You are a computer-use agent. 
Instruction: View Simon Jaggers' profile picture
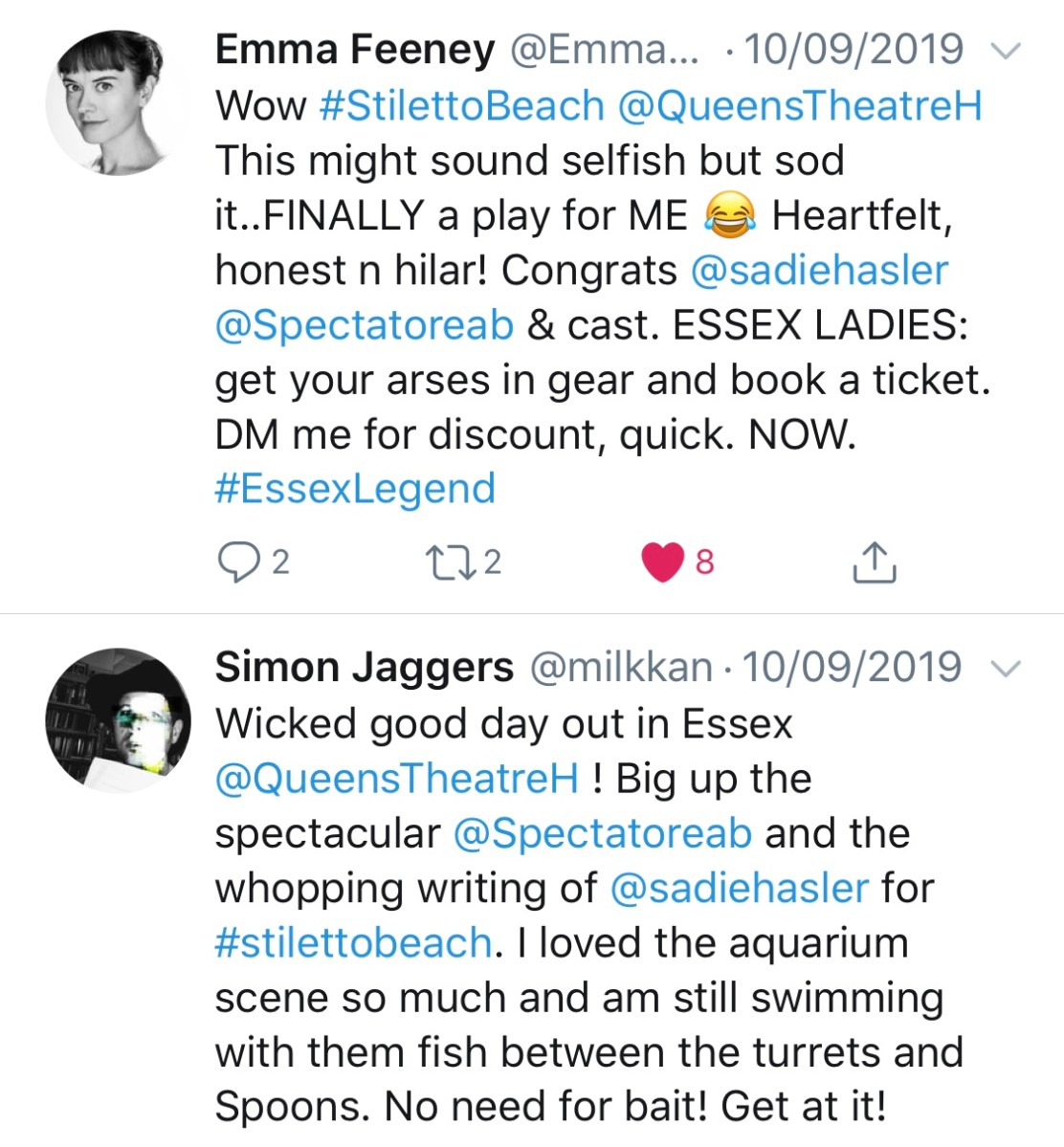coord(117,720)
